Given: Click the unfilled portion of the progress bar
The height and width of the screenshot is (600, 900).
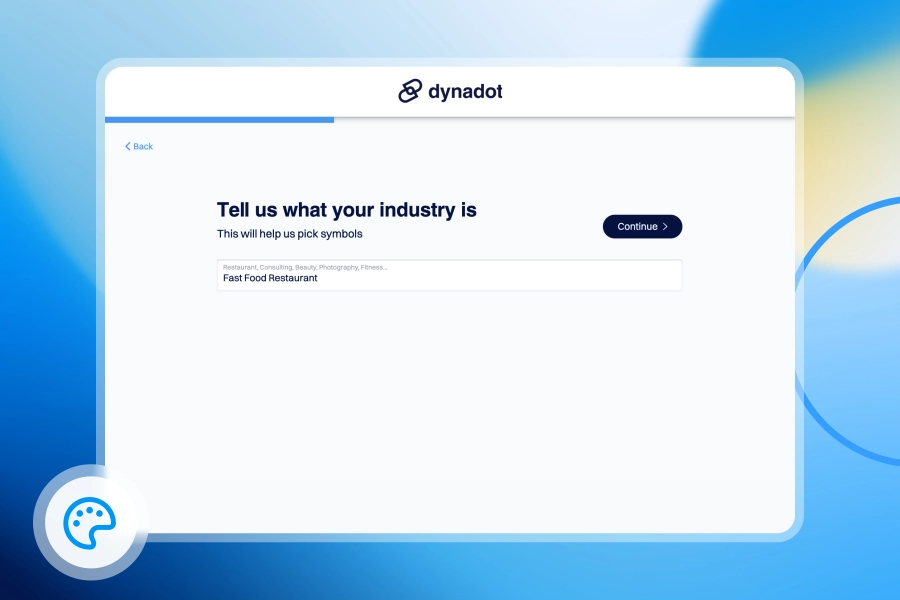Looking at the screenshot, I should [560, 120].
